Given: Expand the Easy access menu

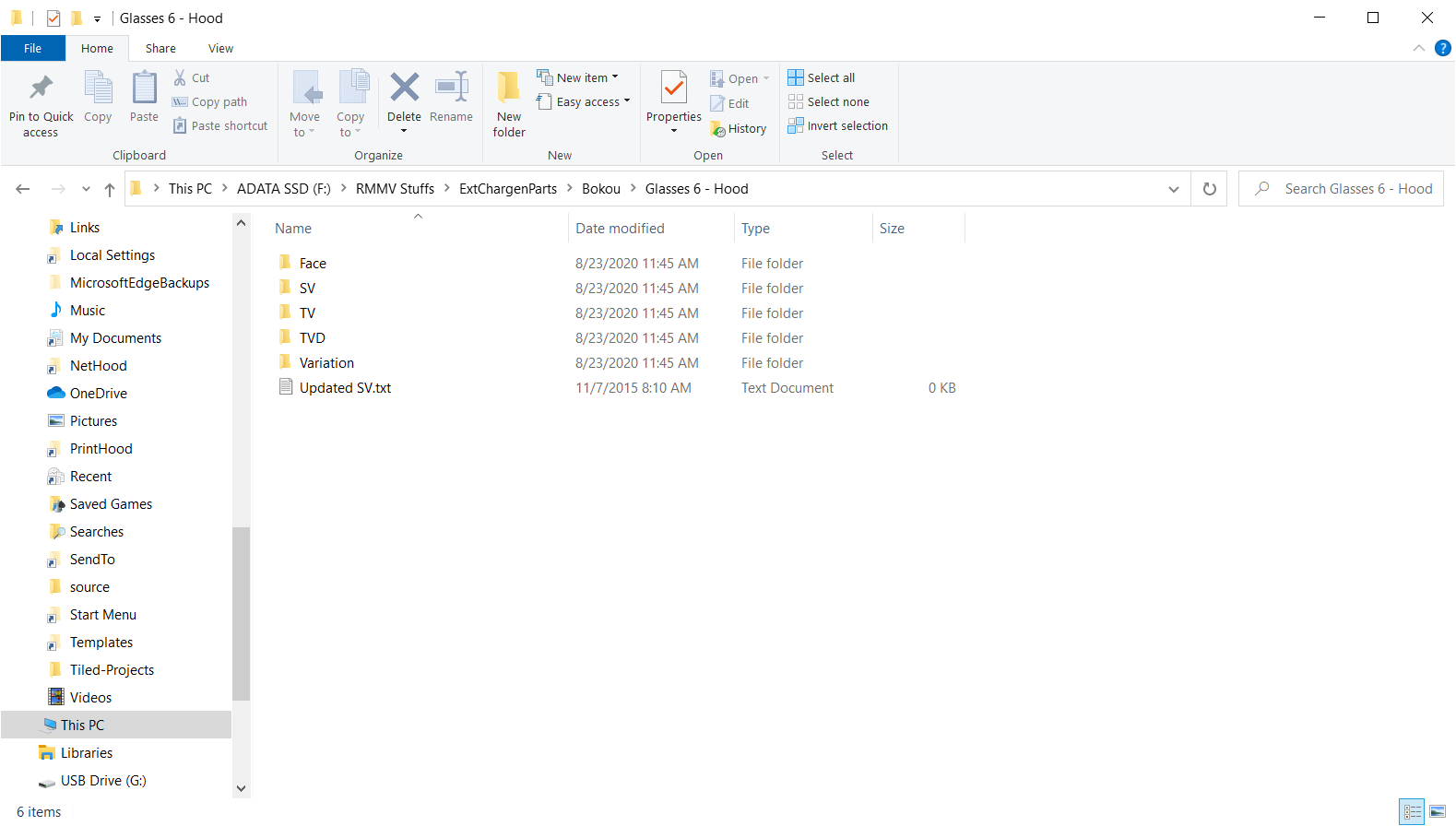Looking at the screenshot, I should [584, 102].
